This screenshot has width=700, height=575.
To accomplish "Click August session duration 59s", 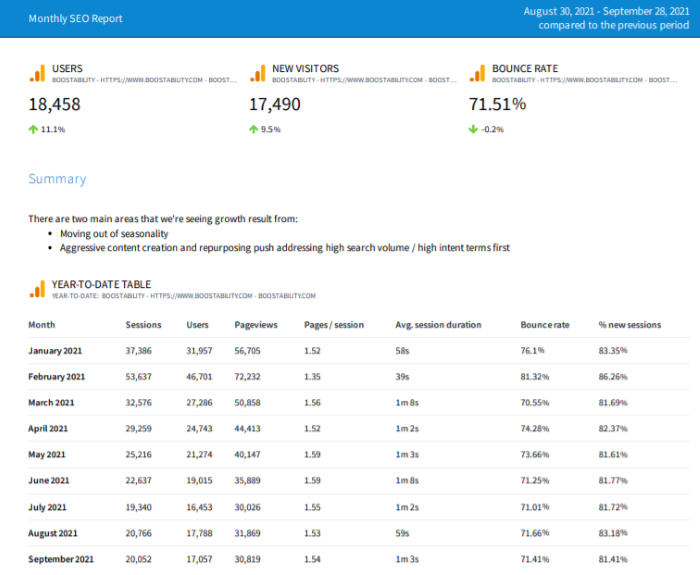I will tap(402, 533).
